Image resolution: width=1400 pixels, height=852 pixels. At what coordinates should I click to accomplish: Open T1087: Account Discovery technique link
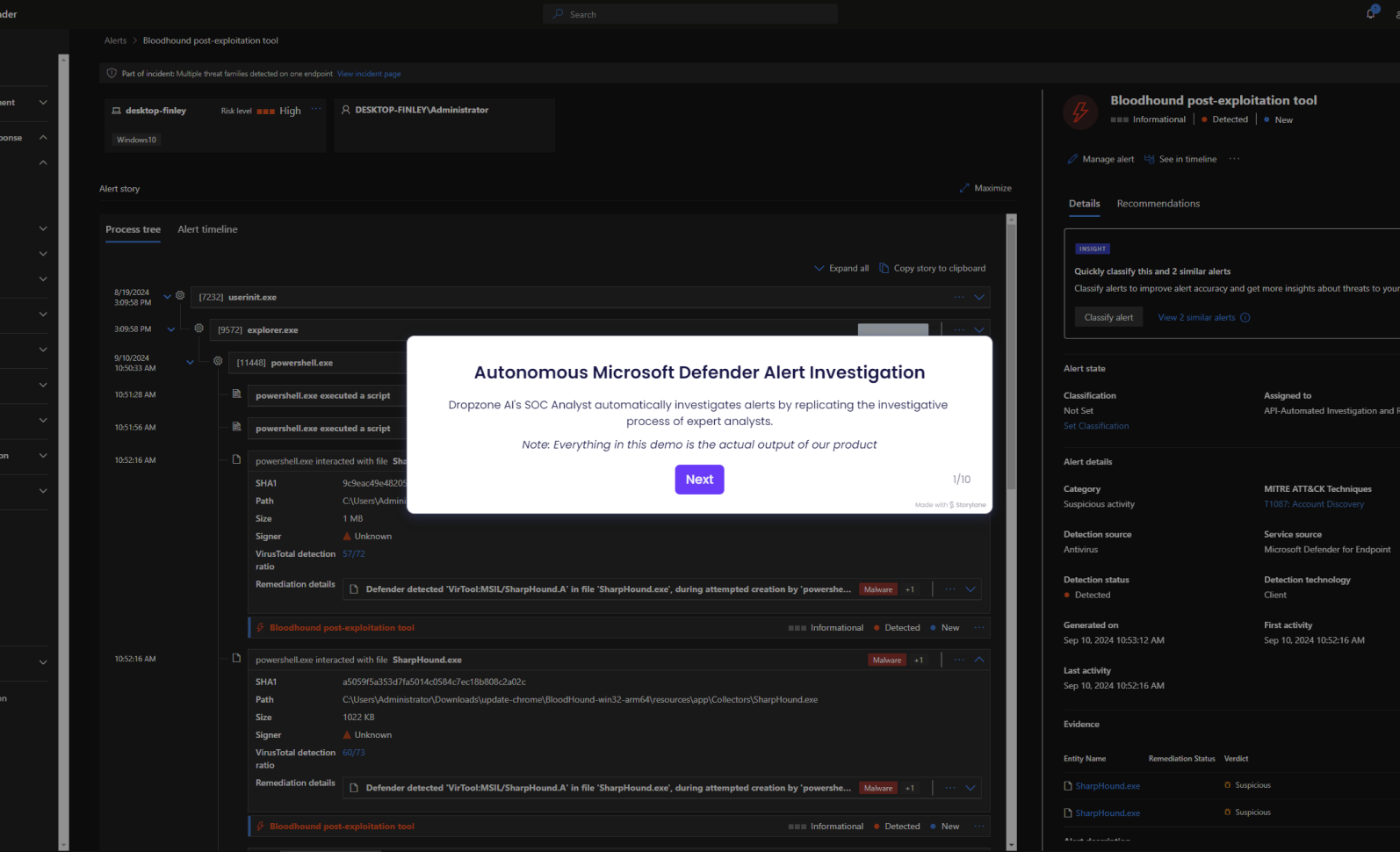coord(1314,504)
